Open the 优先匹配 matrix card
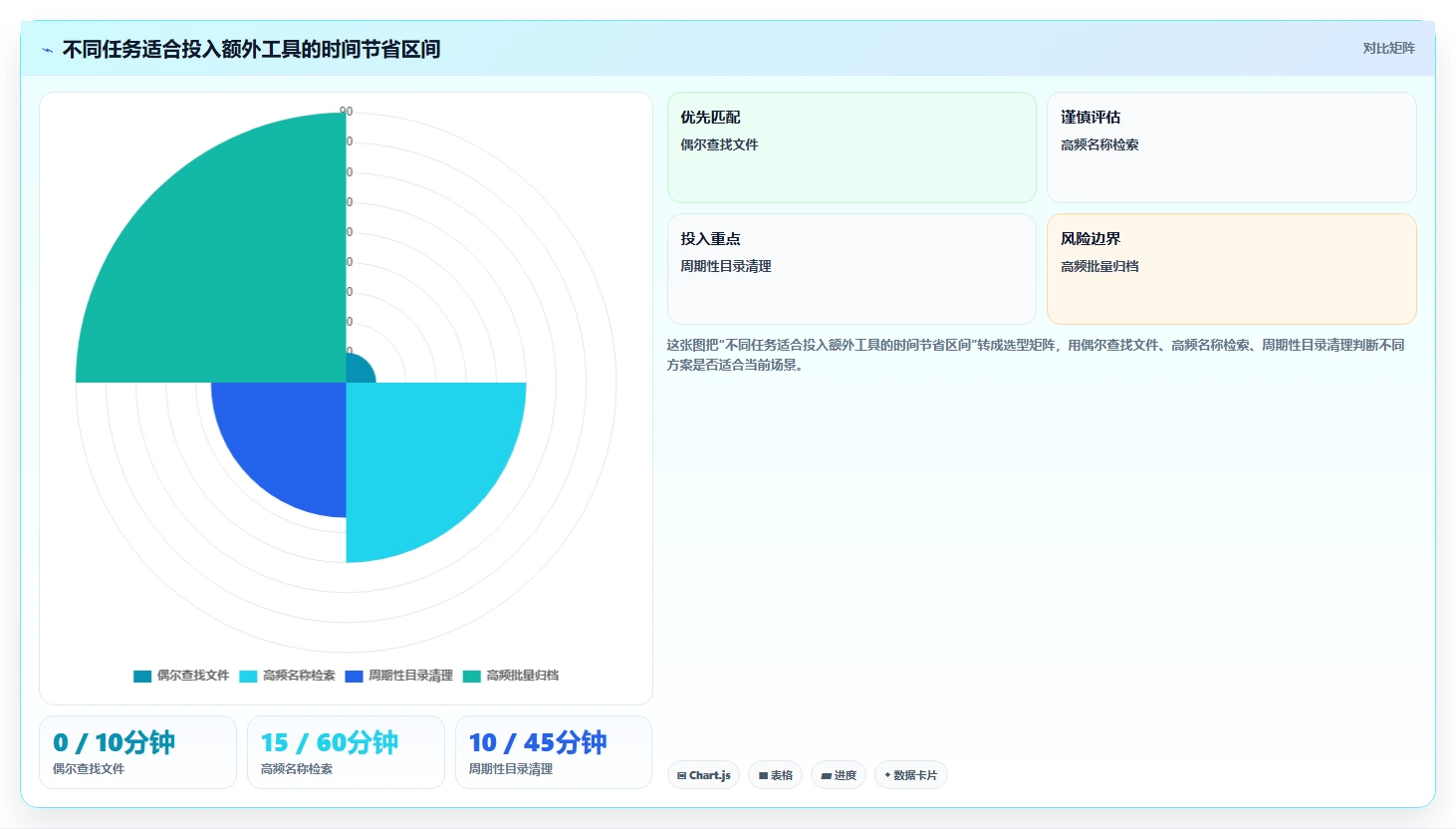Image resolution: width=1456 pixels, height=829 pixels. [x=851, y=147]
